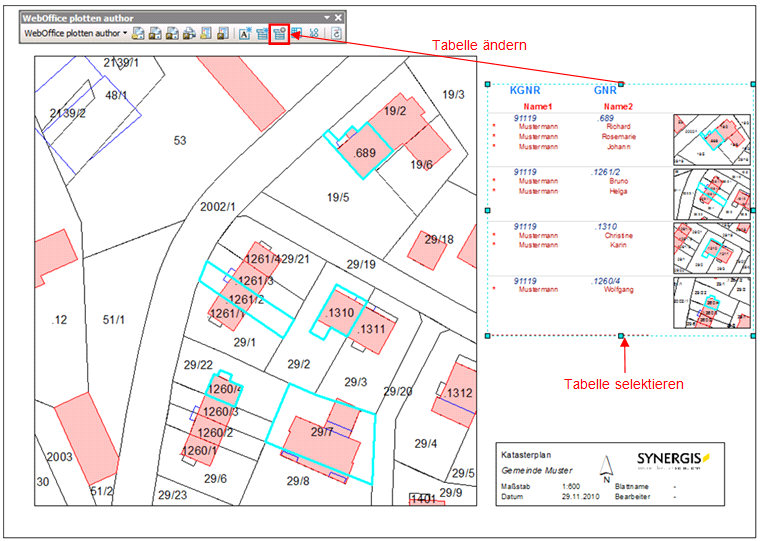Click parcel label .1311 on the map
760x541 pixels.
pos(371,329)
